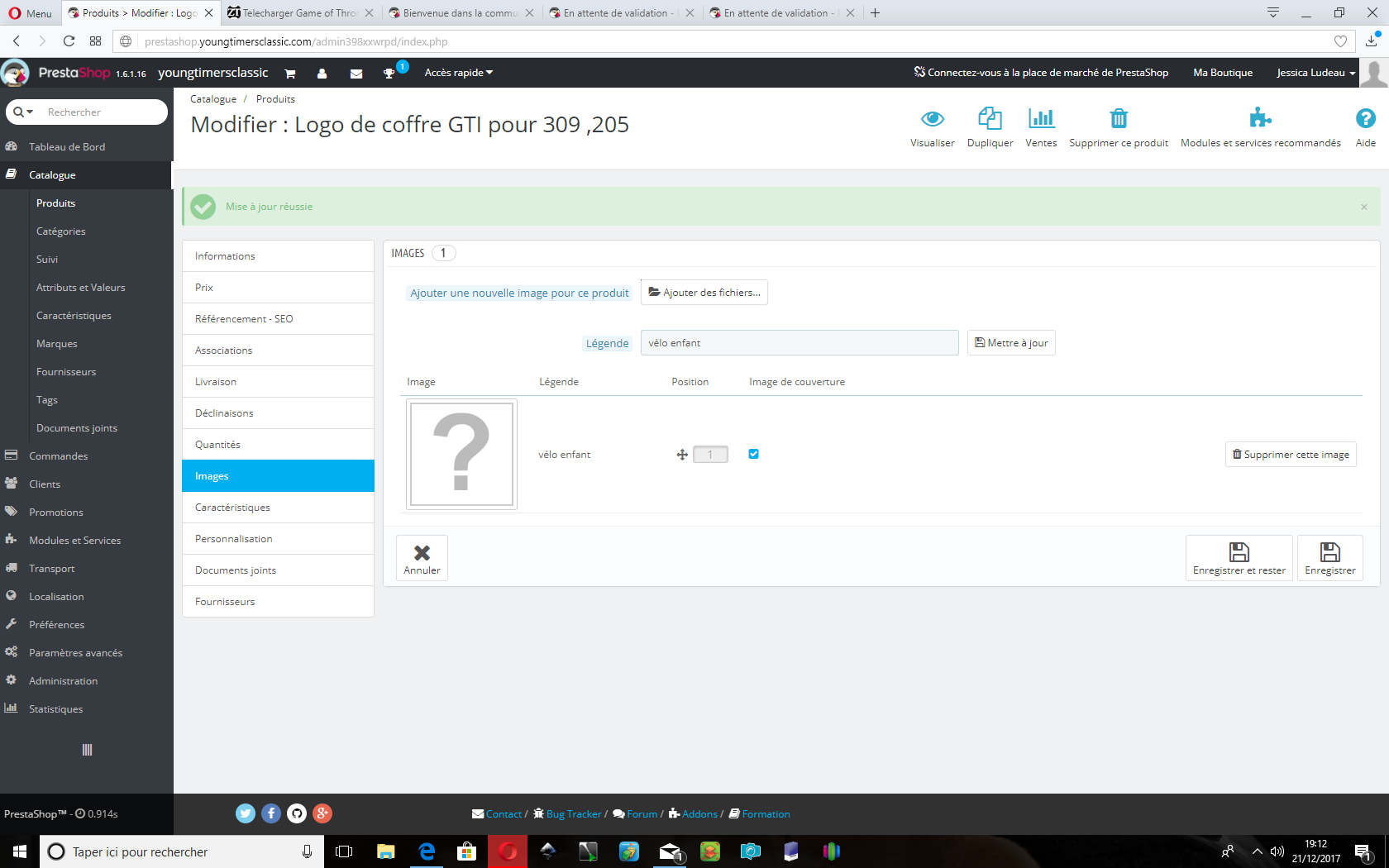
Task: Click Supprimer cette image button
Action: [1291, 455]
